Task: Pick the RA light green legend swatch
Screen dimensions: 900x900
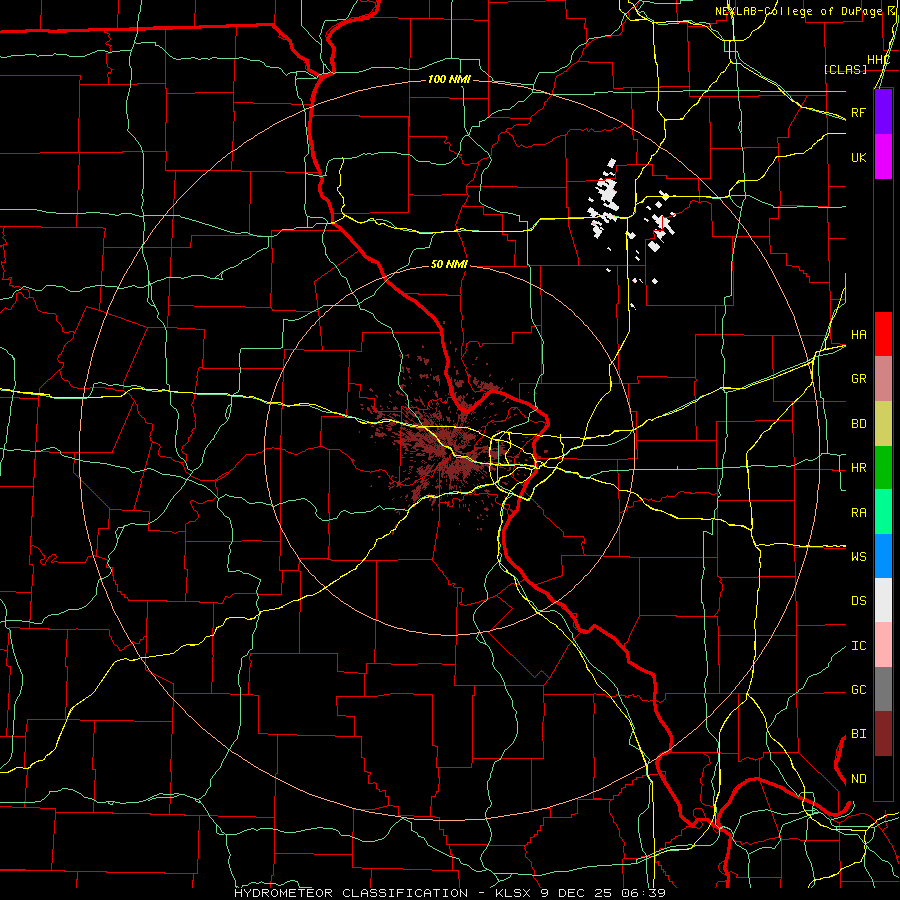Action: pyautogui.click(x=883, y=512)
